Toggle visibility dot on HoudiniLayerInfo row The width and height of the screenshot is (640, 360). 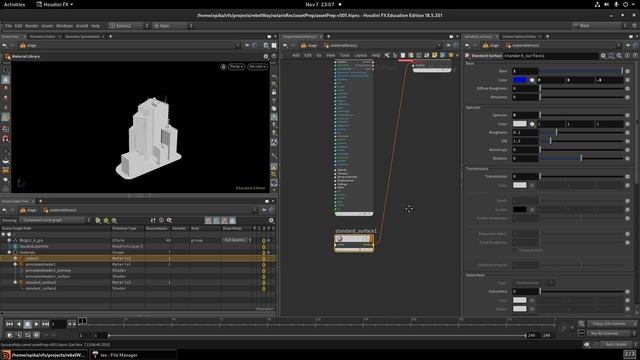click(x=264, y=247)
